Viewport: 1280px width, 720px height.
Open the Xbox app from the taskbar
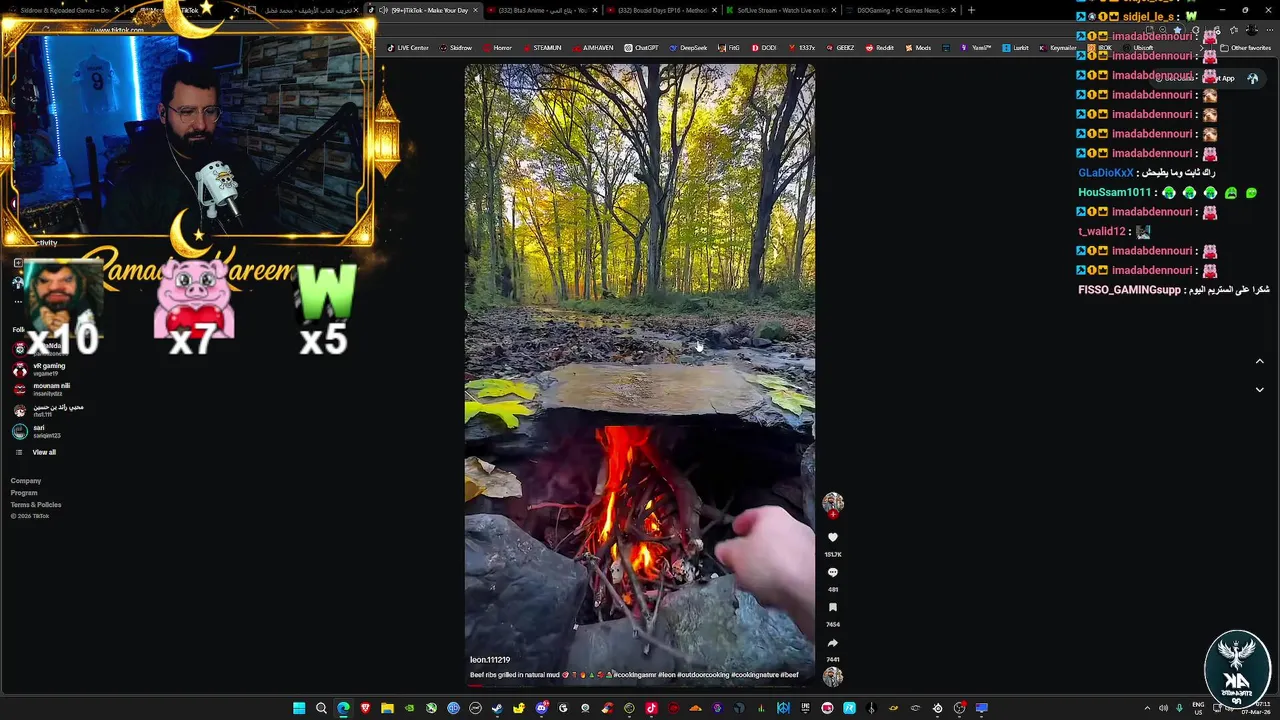[431, 708]
